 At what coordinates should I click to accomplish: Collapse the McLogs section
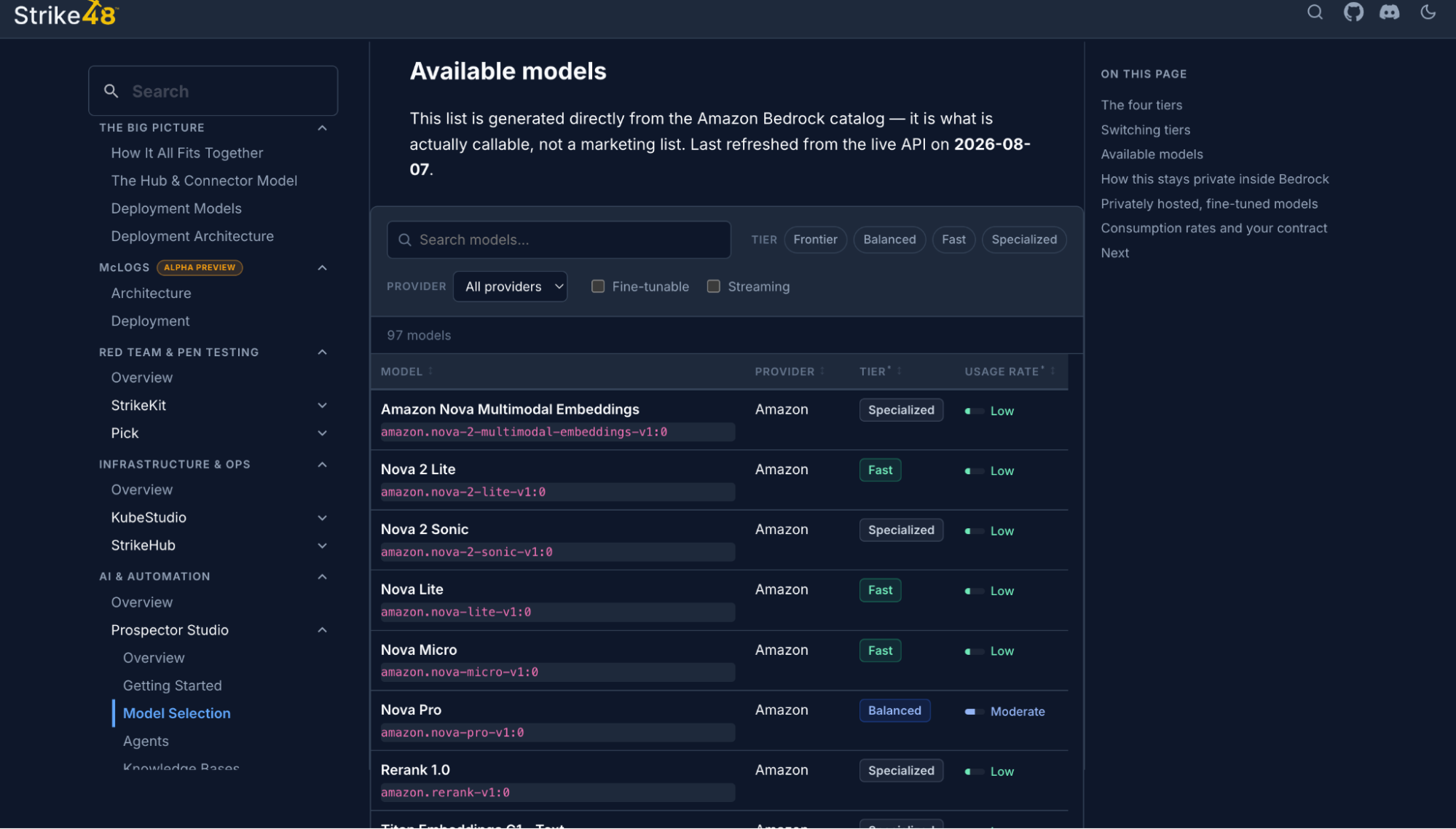point(322,268)
